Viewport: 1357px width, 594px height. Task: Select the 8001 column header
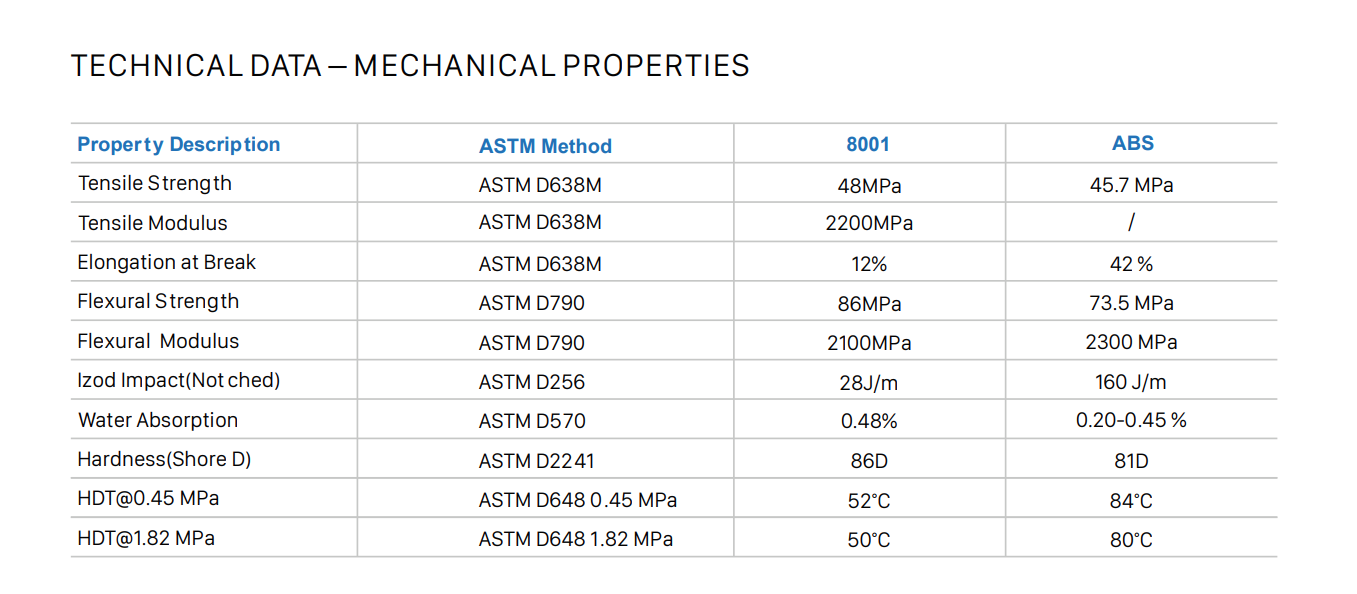click(868, 144)
